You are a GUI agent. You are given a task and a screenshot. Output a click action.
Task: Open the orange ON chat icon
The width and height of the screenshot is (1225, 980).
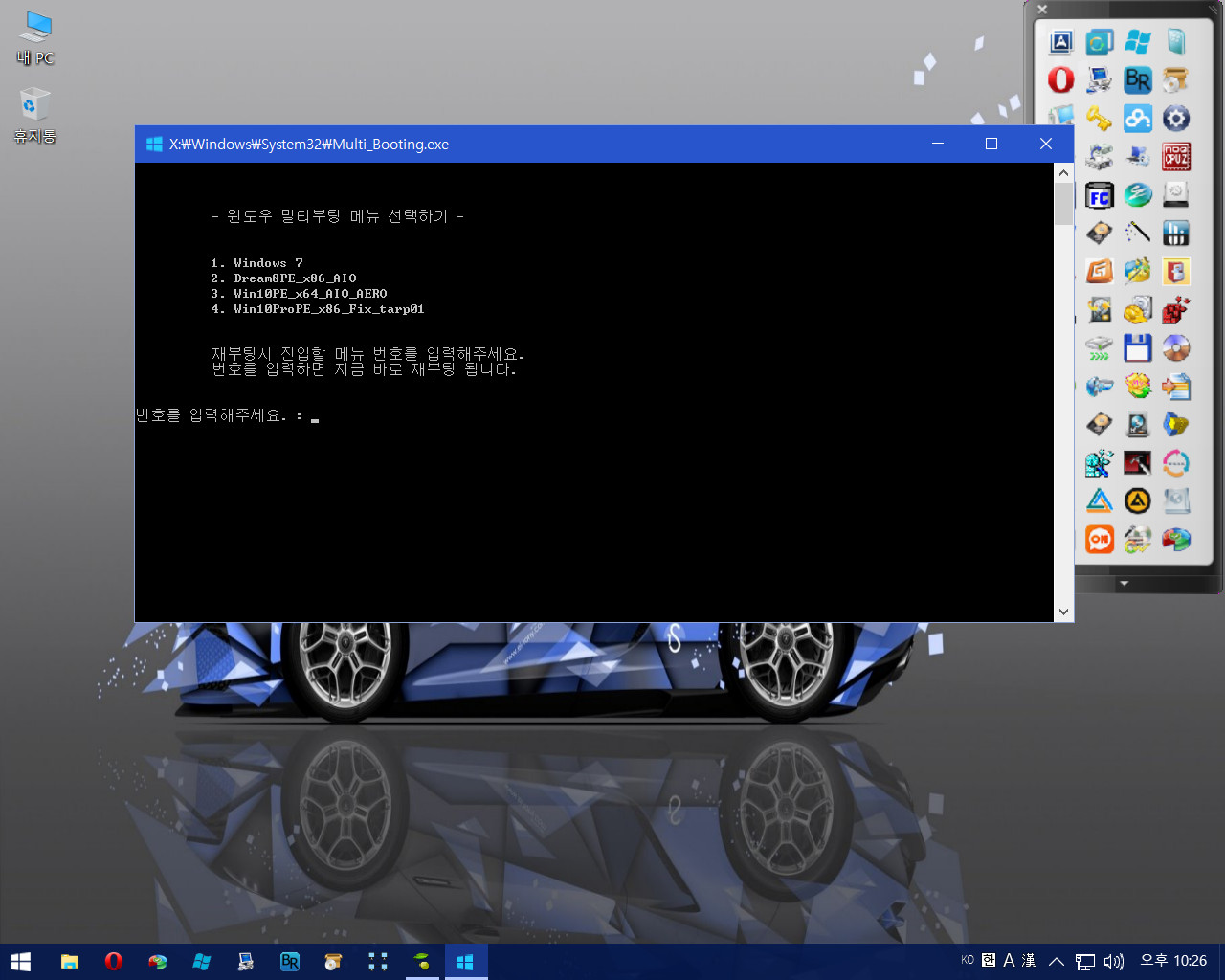1100,539
